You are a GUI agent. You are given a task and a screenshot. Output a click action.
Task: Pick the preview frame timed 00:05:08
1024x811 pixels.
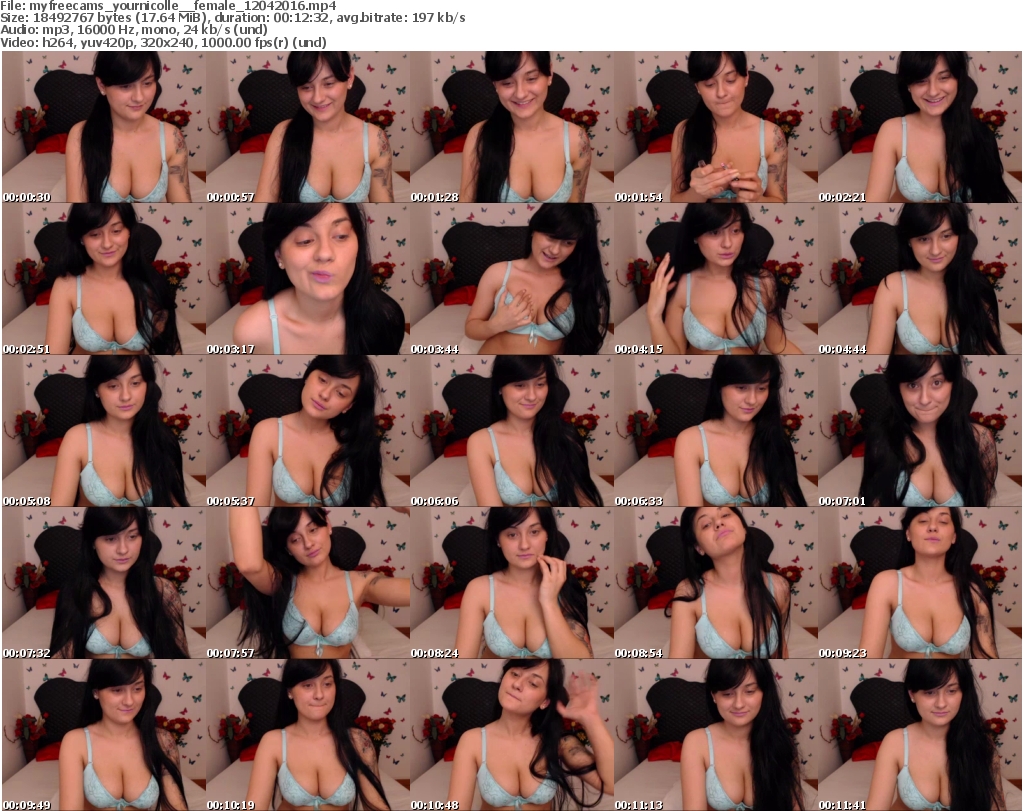tap(104, 431)
